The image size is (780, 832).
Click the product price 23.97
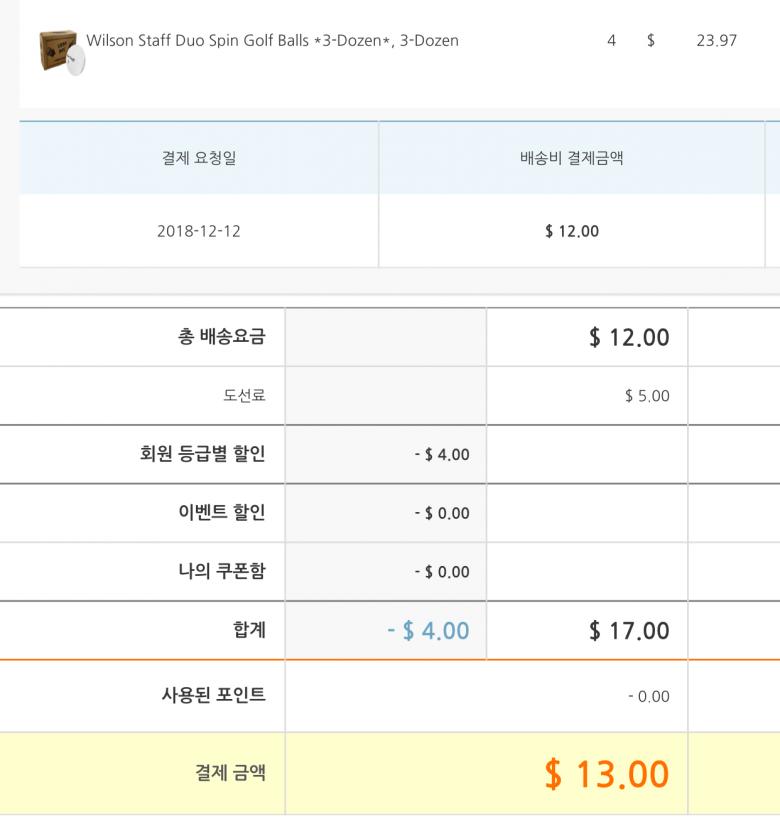pos(716,41)
